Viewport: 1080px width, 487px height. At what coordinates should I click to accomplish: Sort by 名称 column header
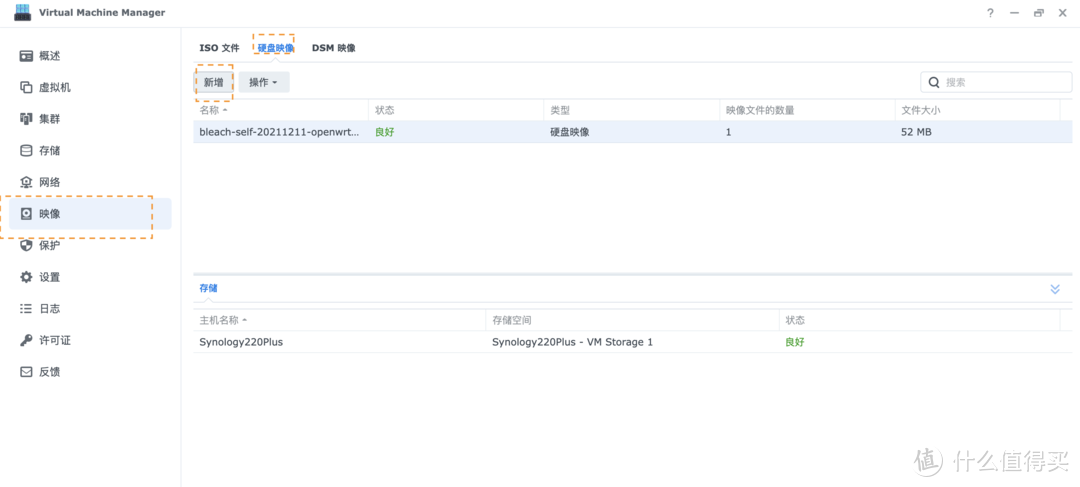[214, 110]
